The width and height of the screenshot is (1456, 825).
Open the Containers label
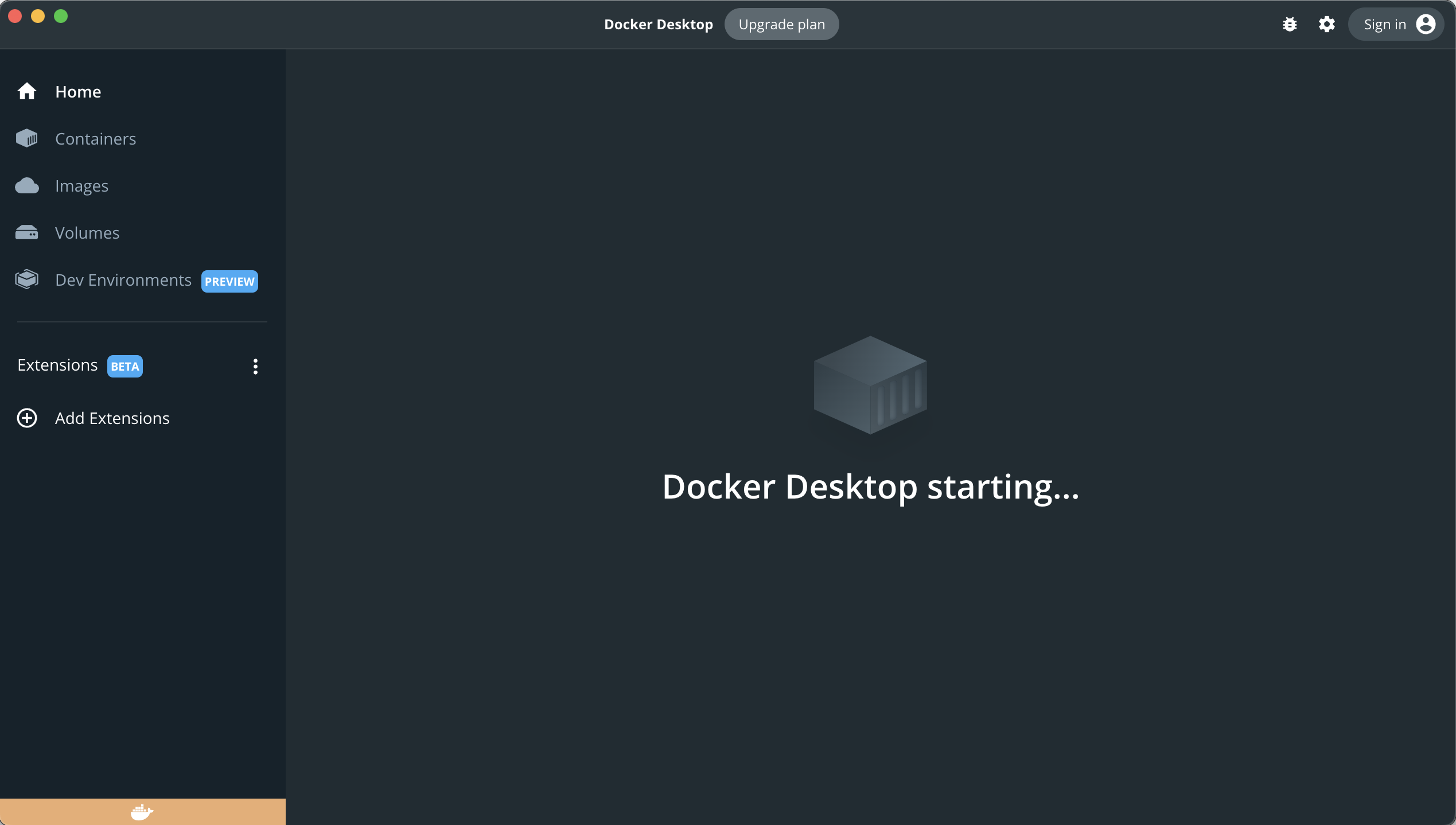(96, 139)
